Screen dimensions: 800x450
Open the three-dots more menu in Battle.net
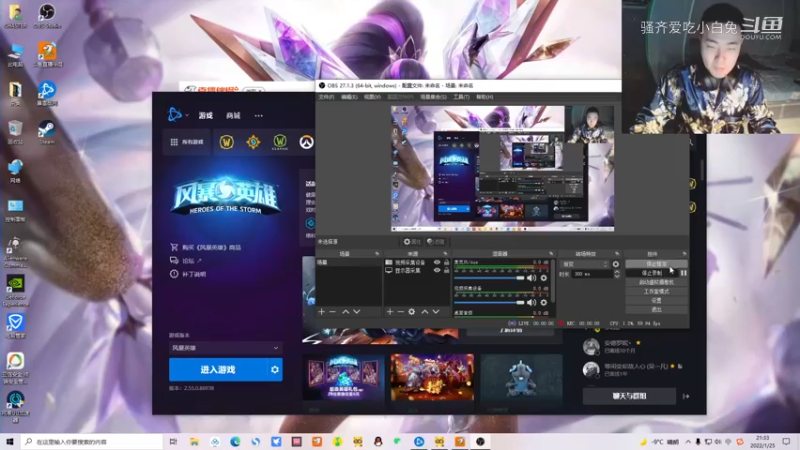click(x=259, y=115)
